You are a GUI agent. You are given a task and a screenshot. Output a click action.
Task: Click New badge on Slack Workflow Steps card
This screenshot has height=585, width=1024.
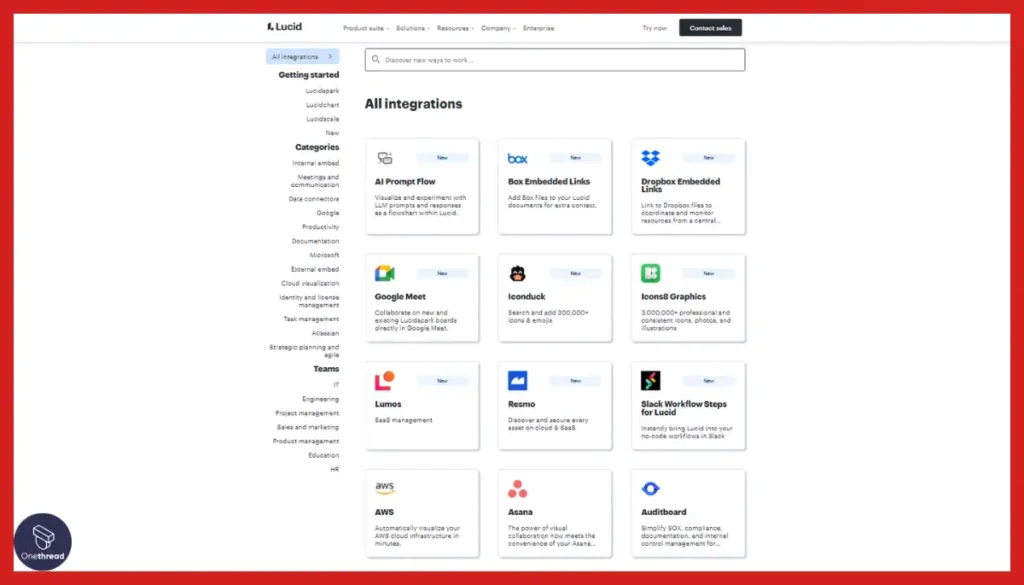[709, 381]
